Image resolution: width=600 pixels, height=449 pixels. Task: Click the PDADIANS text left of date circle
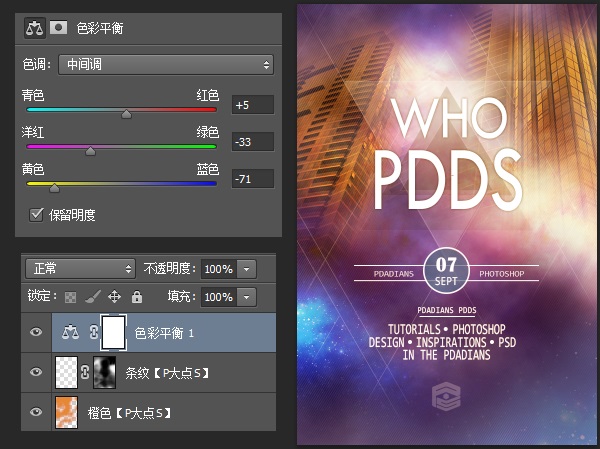[x=394, y=274]
